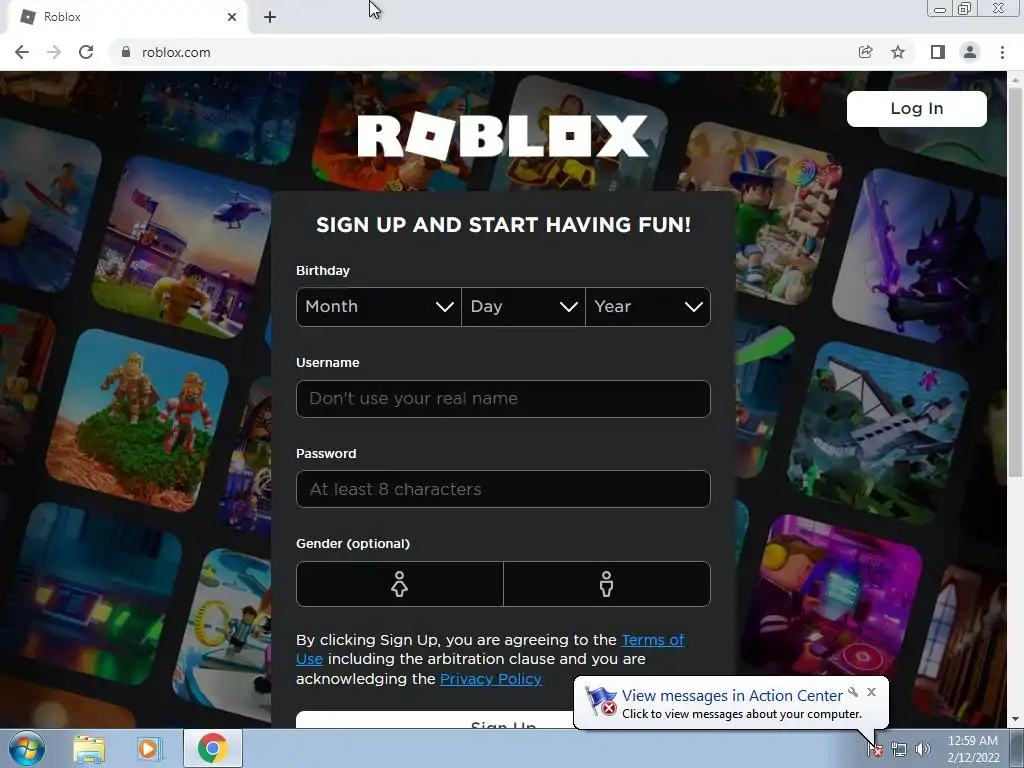Image resolution: width=1024 pixels, height=768 pixels.
Task: Select the Roblox browser tab
Action: tap(127, 17)
